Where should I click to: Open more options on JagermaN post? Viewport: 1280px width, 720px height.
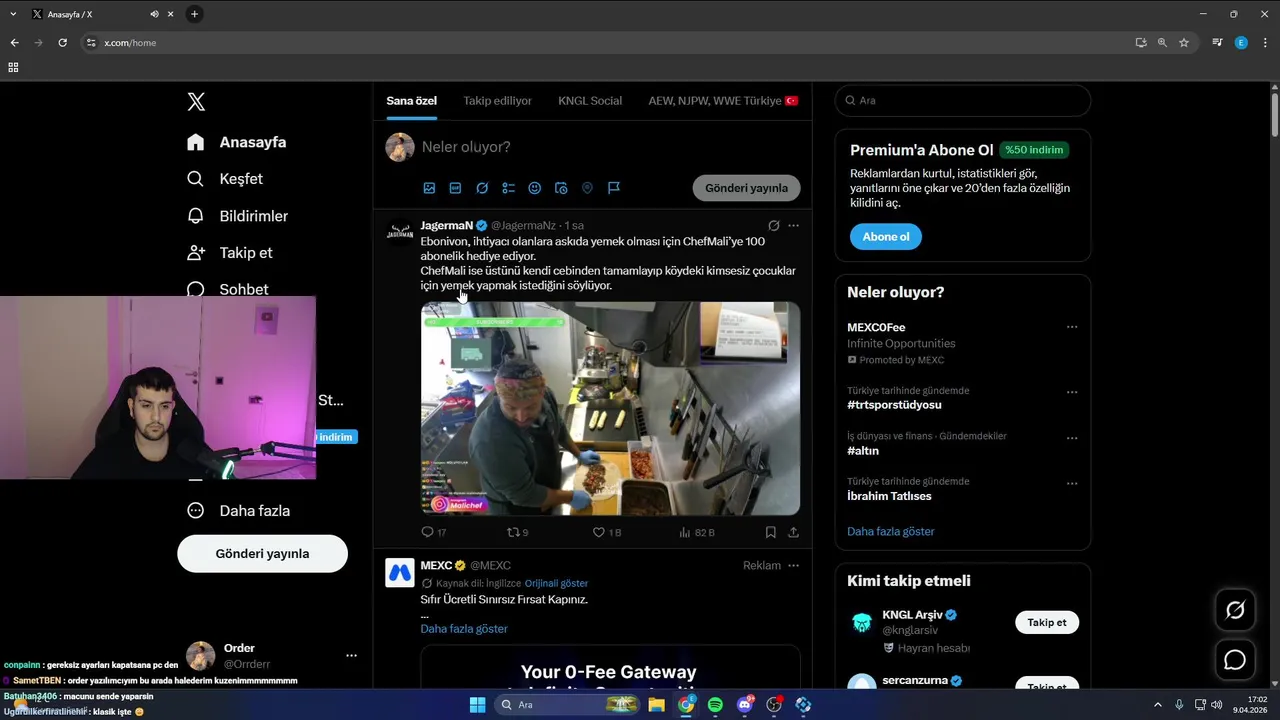coord(794,226)
